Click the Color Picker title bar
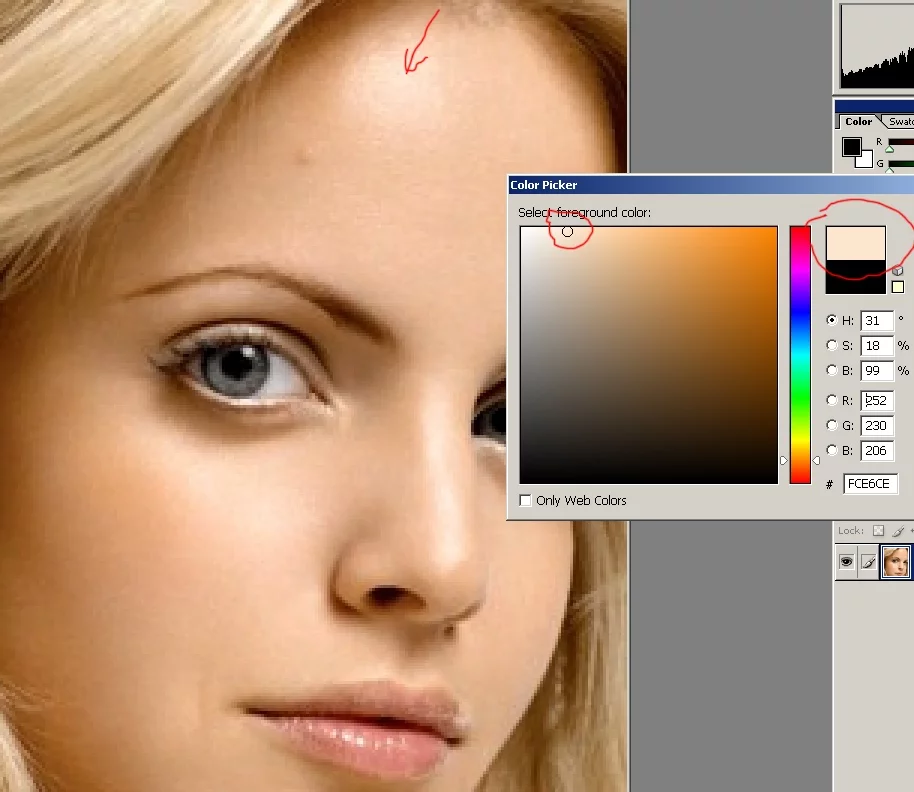The height and width of the screenshot is (792, 914). click(711, 185)
